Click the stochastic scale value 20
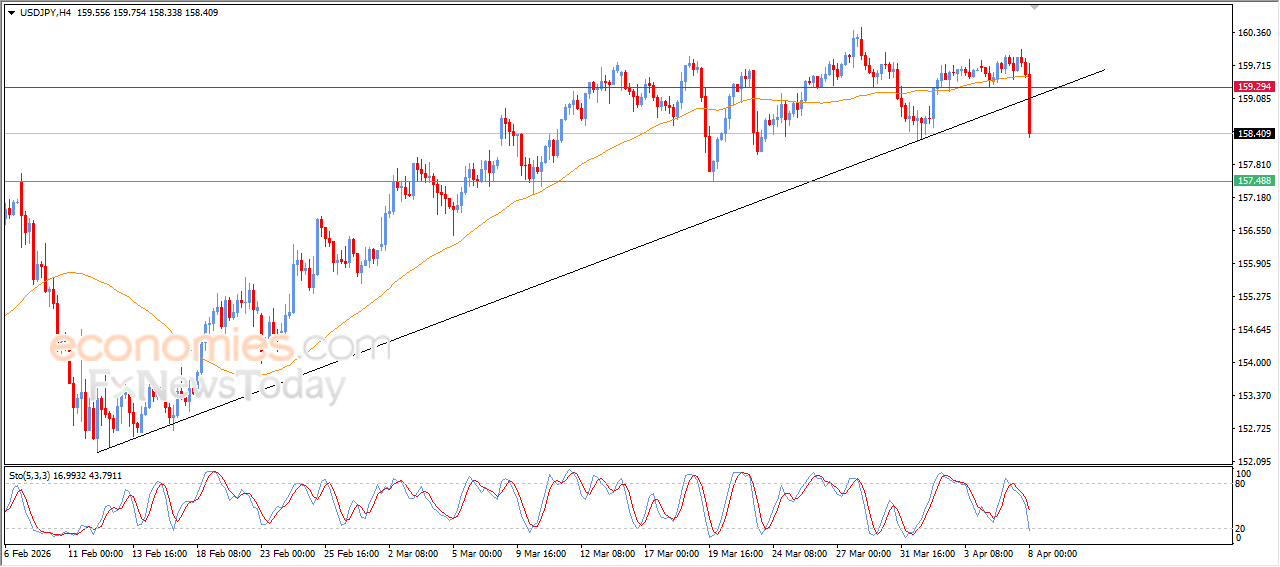This screenshot has height=567, width=1280. [x=1242, y=528]
